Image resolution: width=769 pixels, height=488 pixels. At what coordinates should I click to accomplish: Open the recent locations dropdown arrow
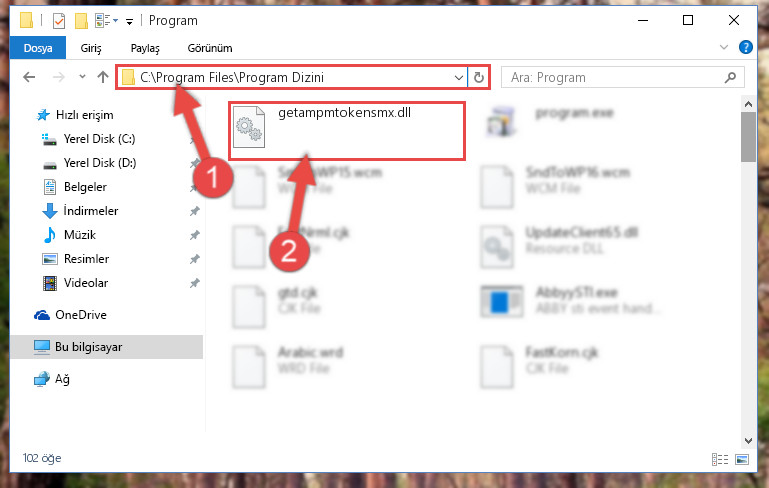[82, 77]
